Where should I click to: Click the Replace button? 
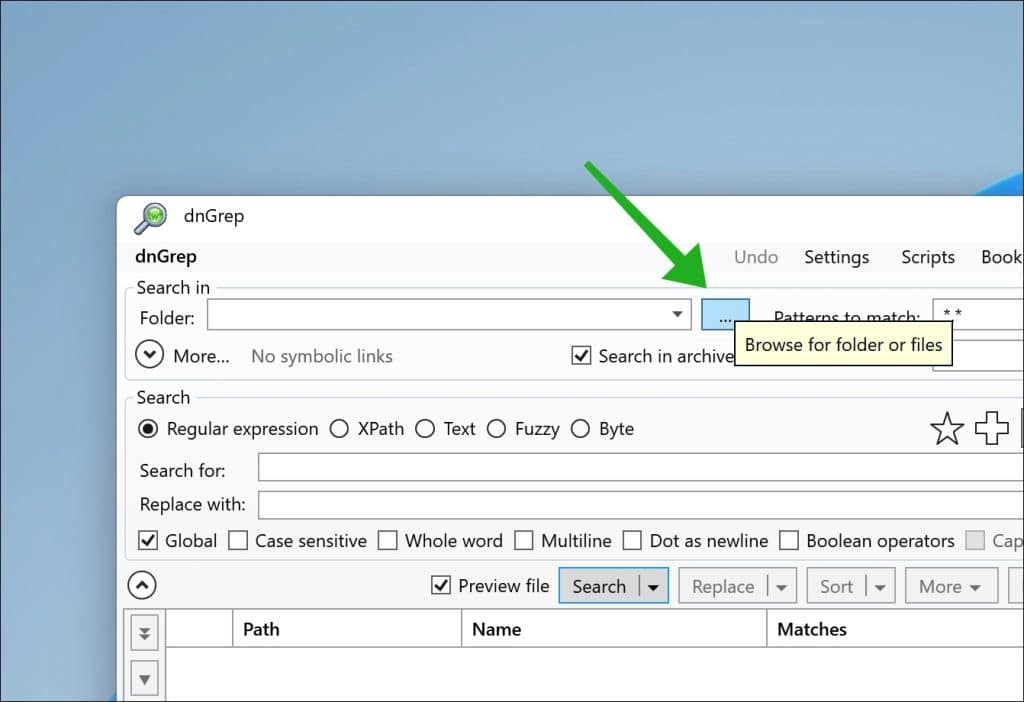723,586
